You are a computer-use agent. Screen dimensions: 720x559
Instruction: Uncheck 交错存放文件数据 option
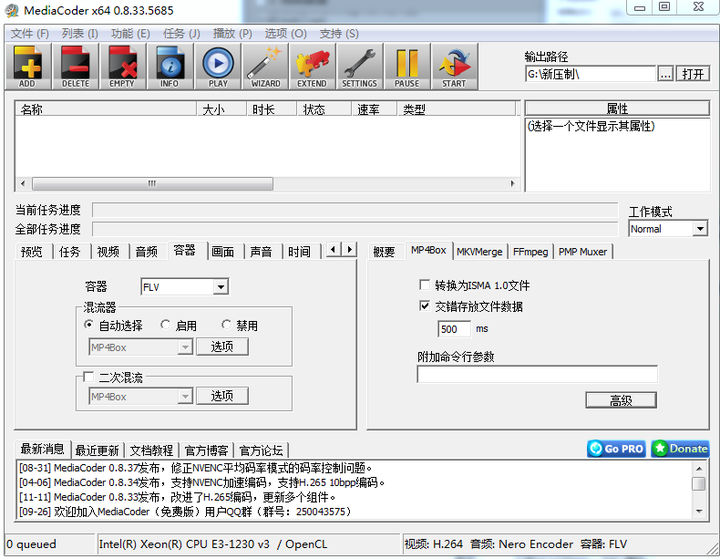point(425,306)
